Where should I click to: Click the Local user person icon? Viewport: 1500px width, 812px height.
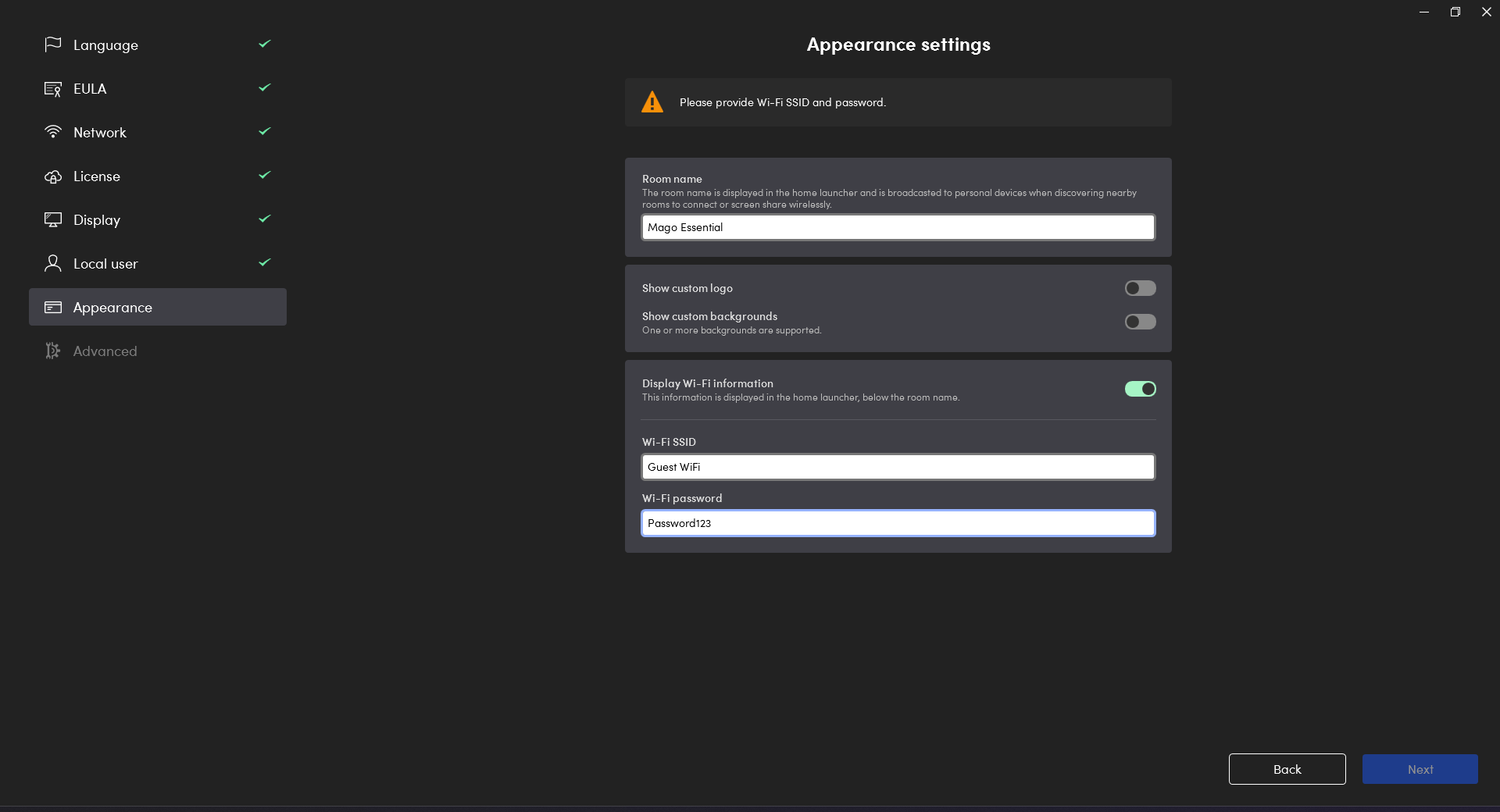click(52, 263)
